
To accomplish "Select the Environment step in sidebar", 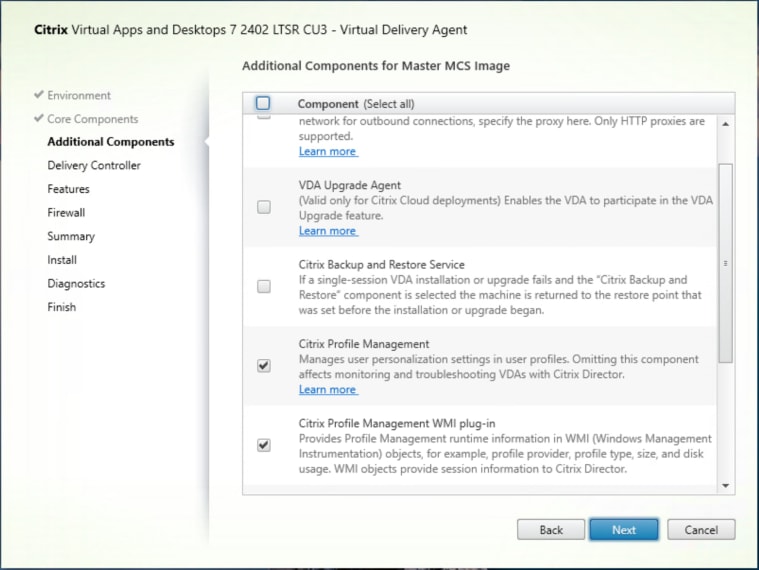I will 79,95.
